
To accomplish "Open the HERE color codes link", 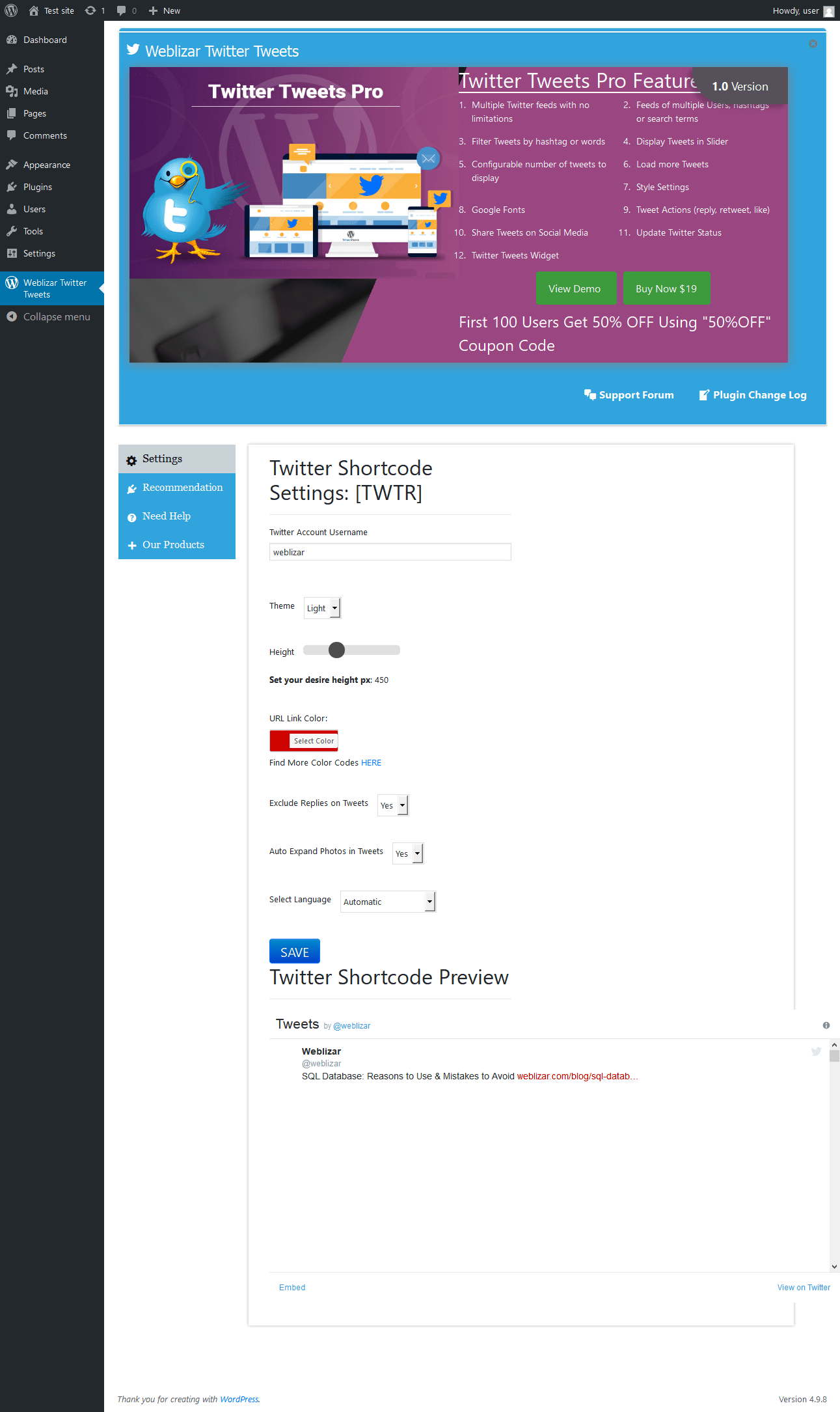I will click(371, 763).
